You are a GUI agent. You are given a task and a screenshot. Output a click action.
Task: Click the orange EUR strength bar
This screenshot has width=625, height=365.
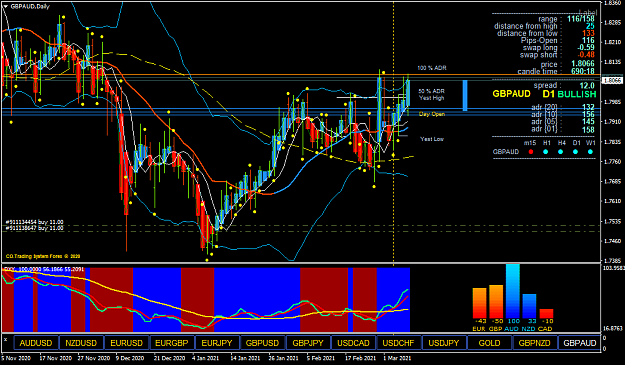pos(480,302)
